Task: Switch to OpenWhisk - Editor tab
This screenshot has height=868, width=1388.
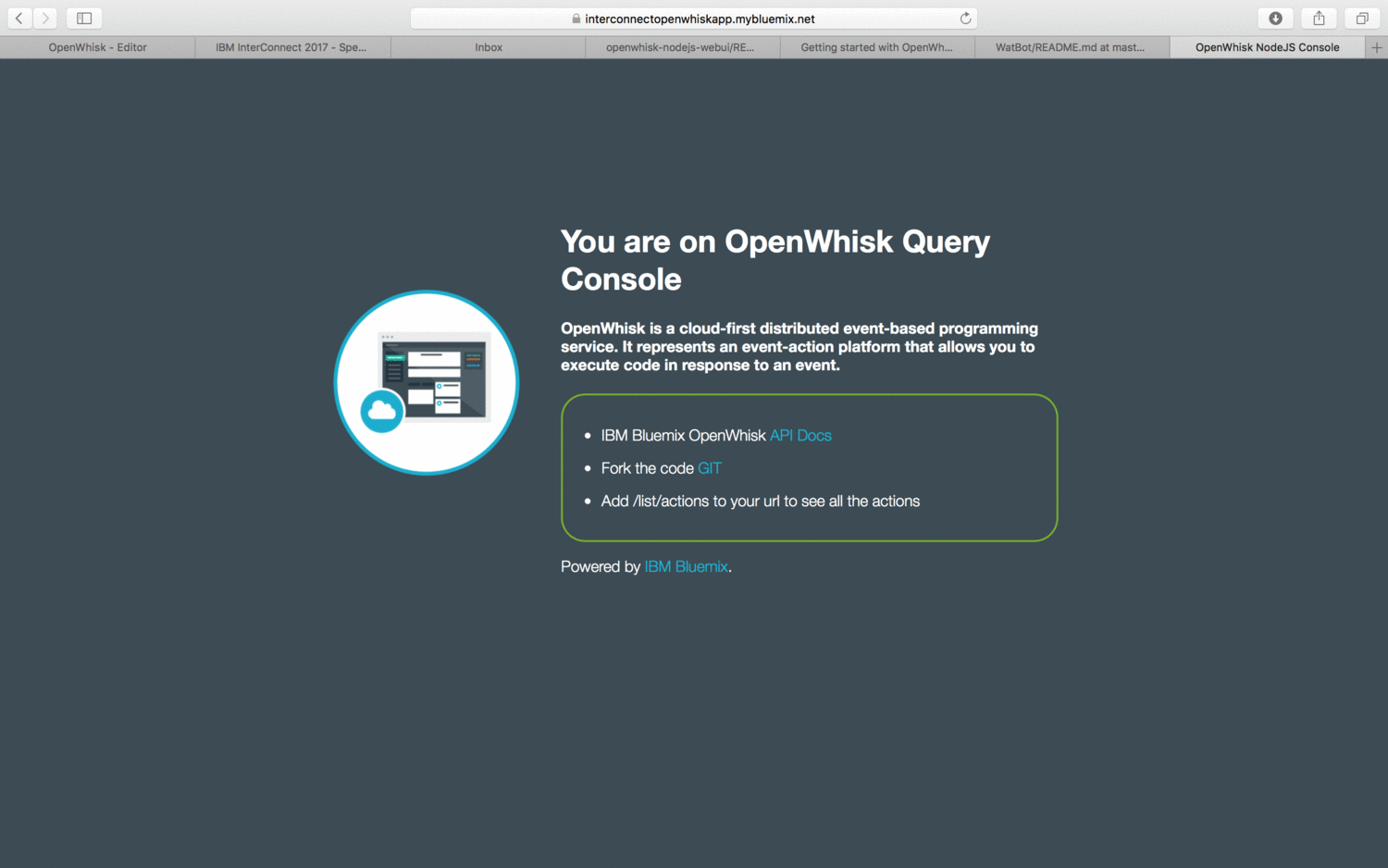Action: 97,47
